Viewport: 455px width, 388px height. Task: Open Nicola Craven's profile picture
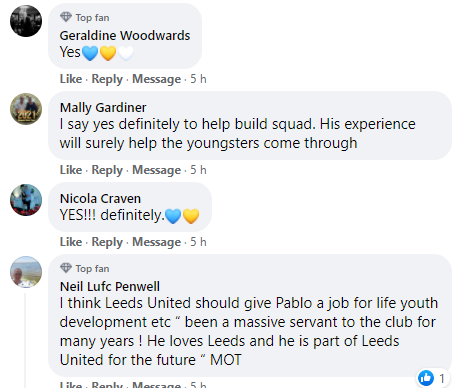coord(26,200)
